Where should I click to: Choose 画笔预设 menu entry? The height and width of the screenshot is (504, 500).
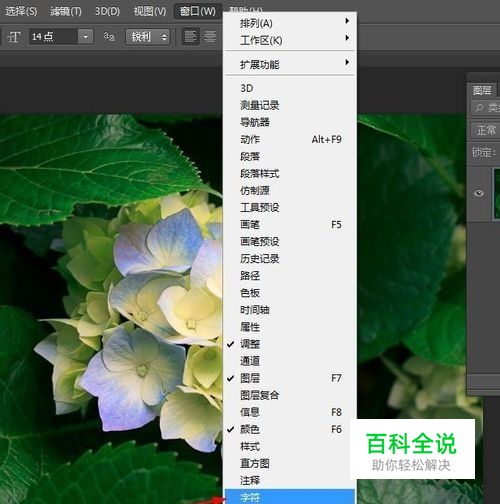tap(290, 242)
